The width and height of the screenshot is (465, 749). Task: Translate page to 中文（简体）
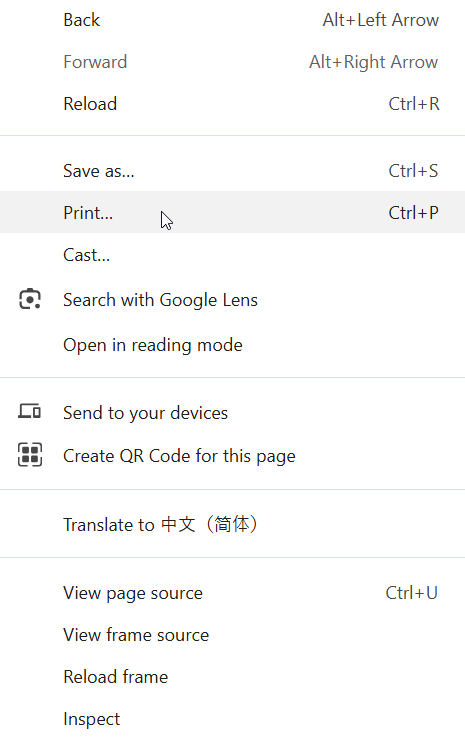point(232,524)
